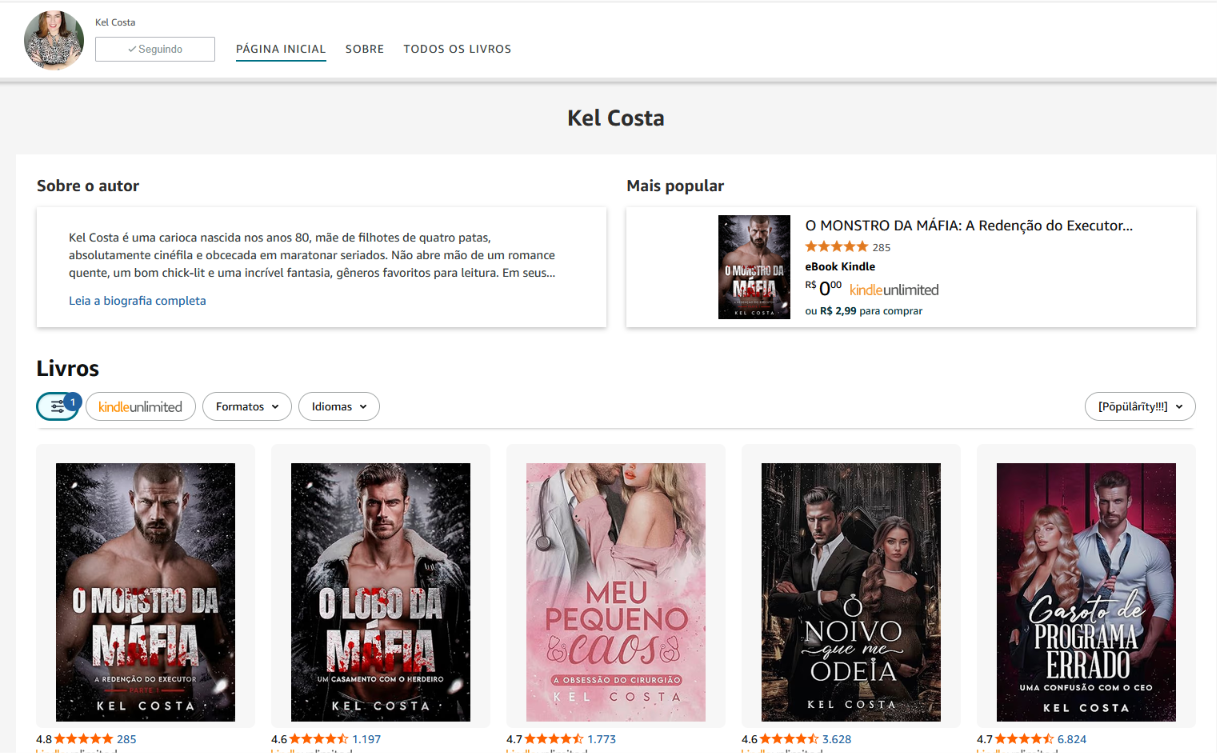1217x753 pixels.
Task: Click the ou R$ 2,99 para comprar link
Action: 864,311
